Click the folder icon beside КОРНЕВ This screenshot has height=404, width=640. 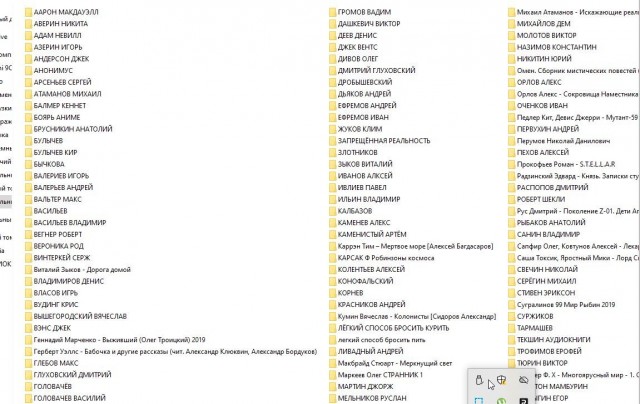(332, 293)
